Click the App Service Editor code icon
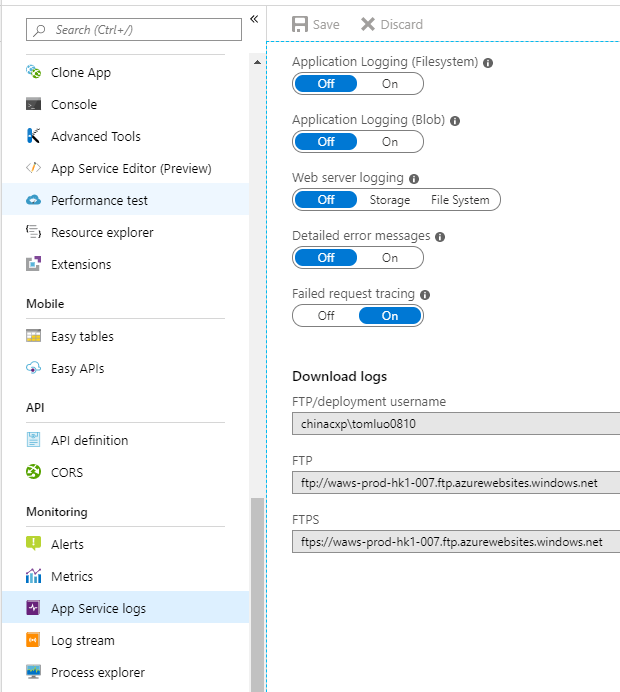 click(34, 168)
